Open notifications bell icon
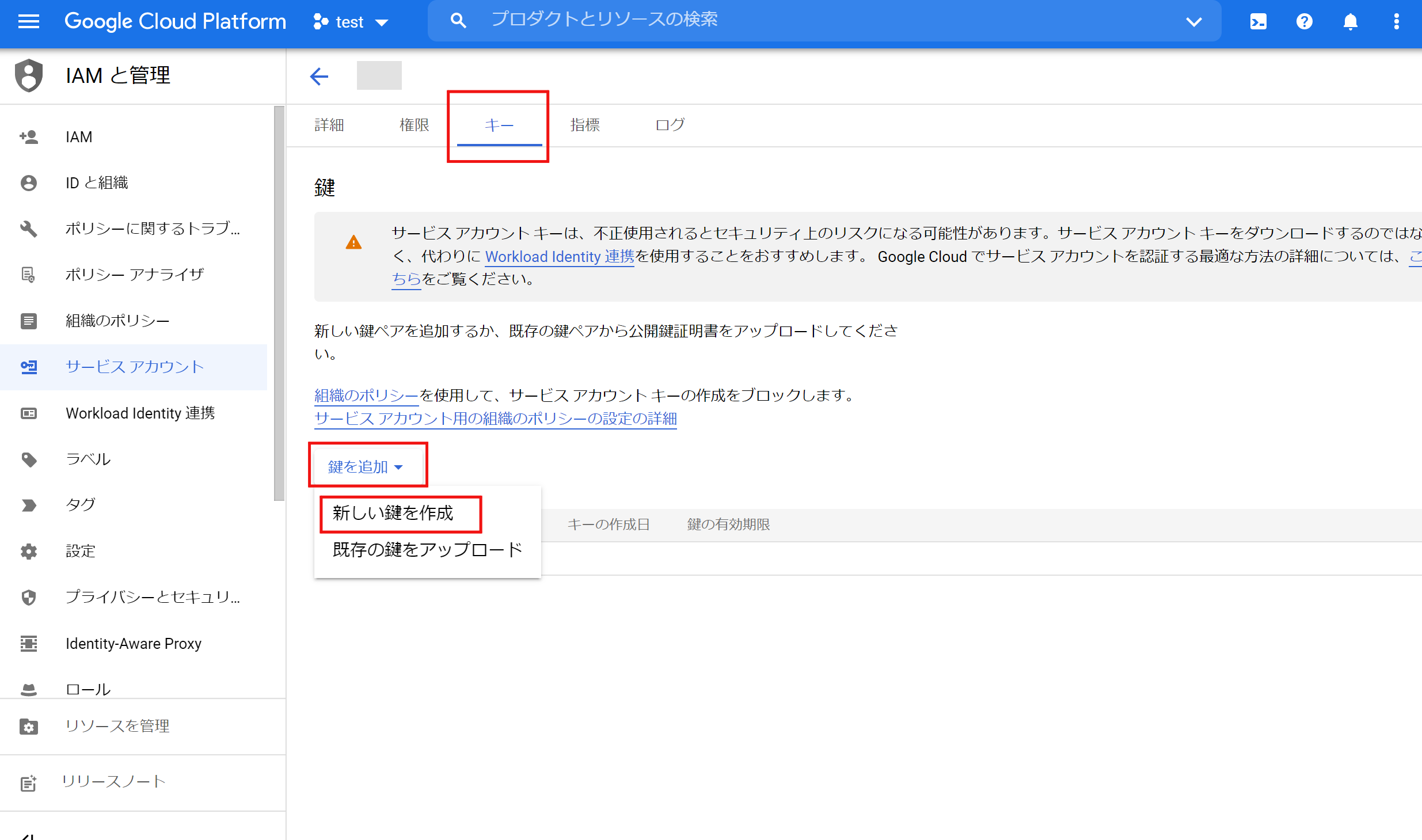The height and width of the screenshot is (840, 1422). [x=1350, y=22]
